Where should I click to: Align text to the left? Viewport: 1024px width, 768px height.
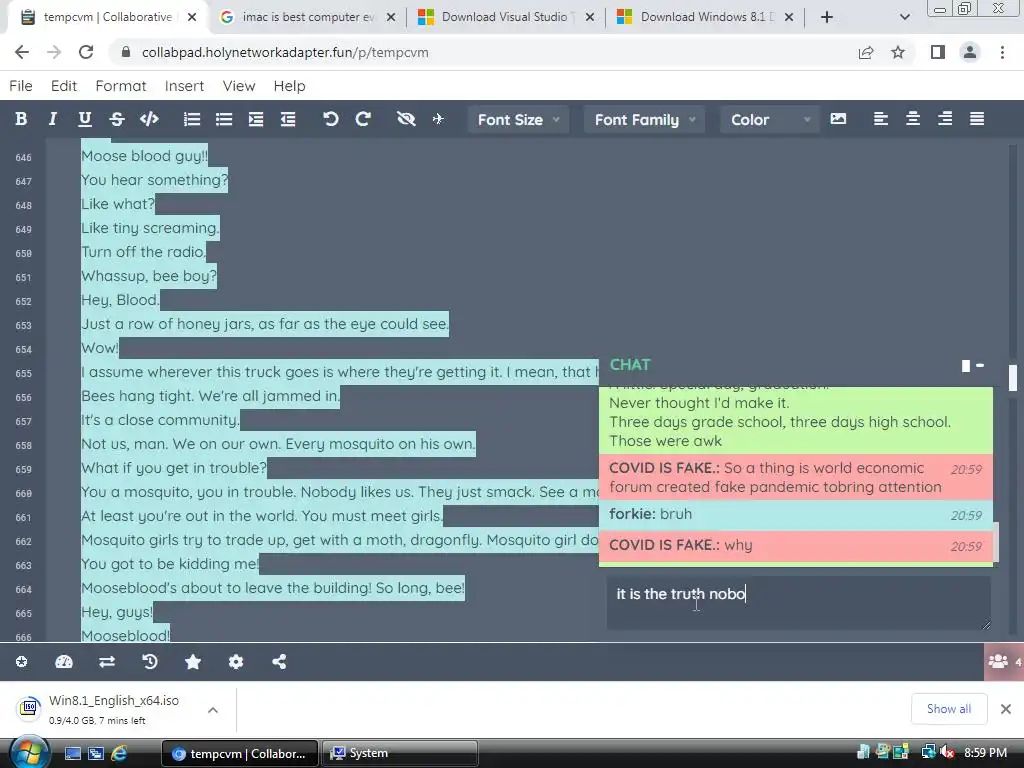[880, 119]
